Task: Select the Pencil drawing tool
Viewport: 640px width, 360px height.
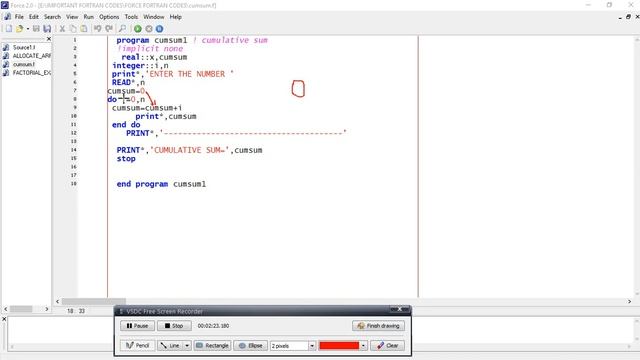Action: (x=137, y=345)
